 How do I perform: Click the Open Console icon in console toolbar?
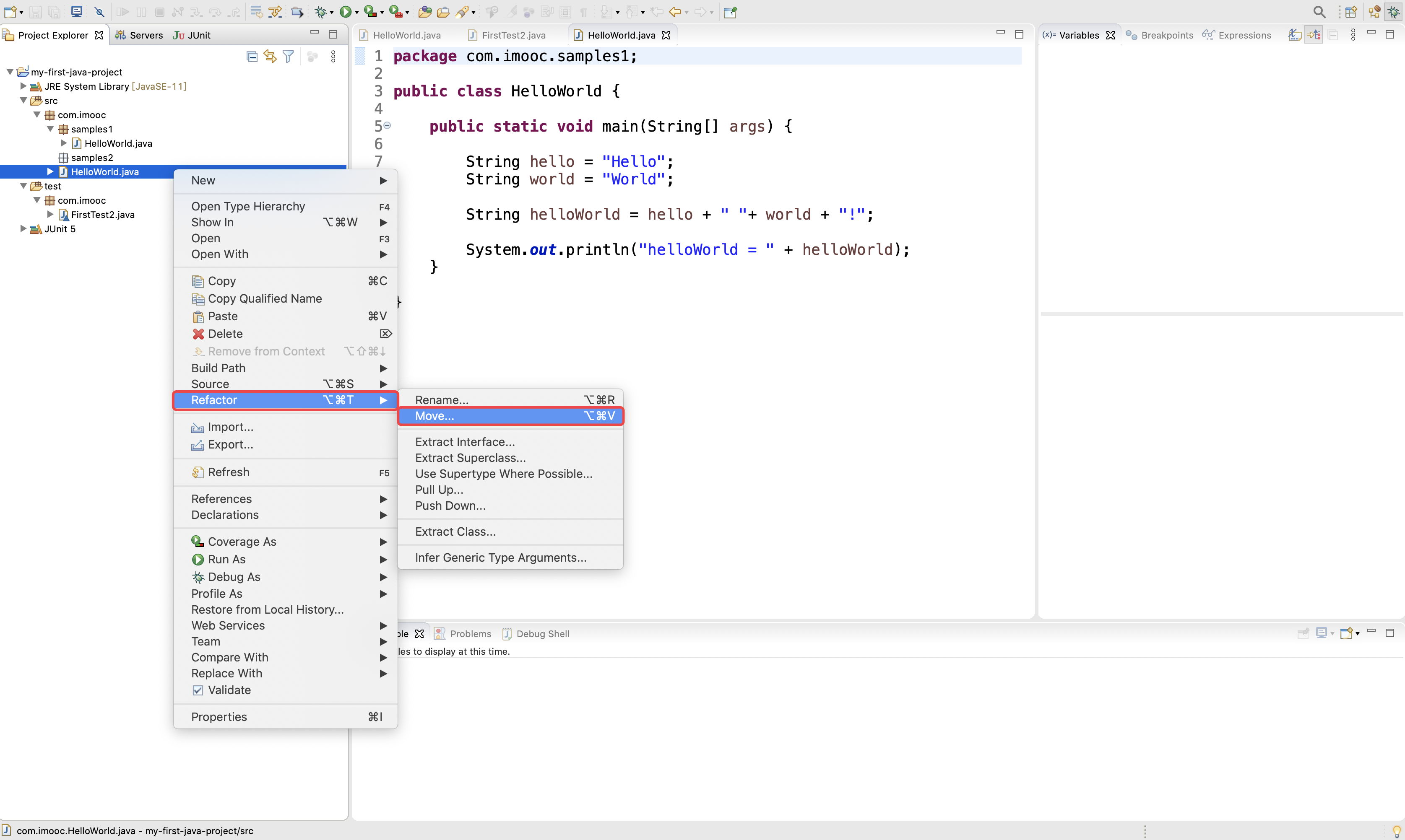[x=1347, y=633]
